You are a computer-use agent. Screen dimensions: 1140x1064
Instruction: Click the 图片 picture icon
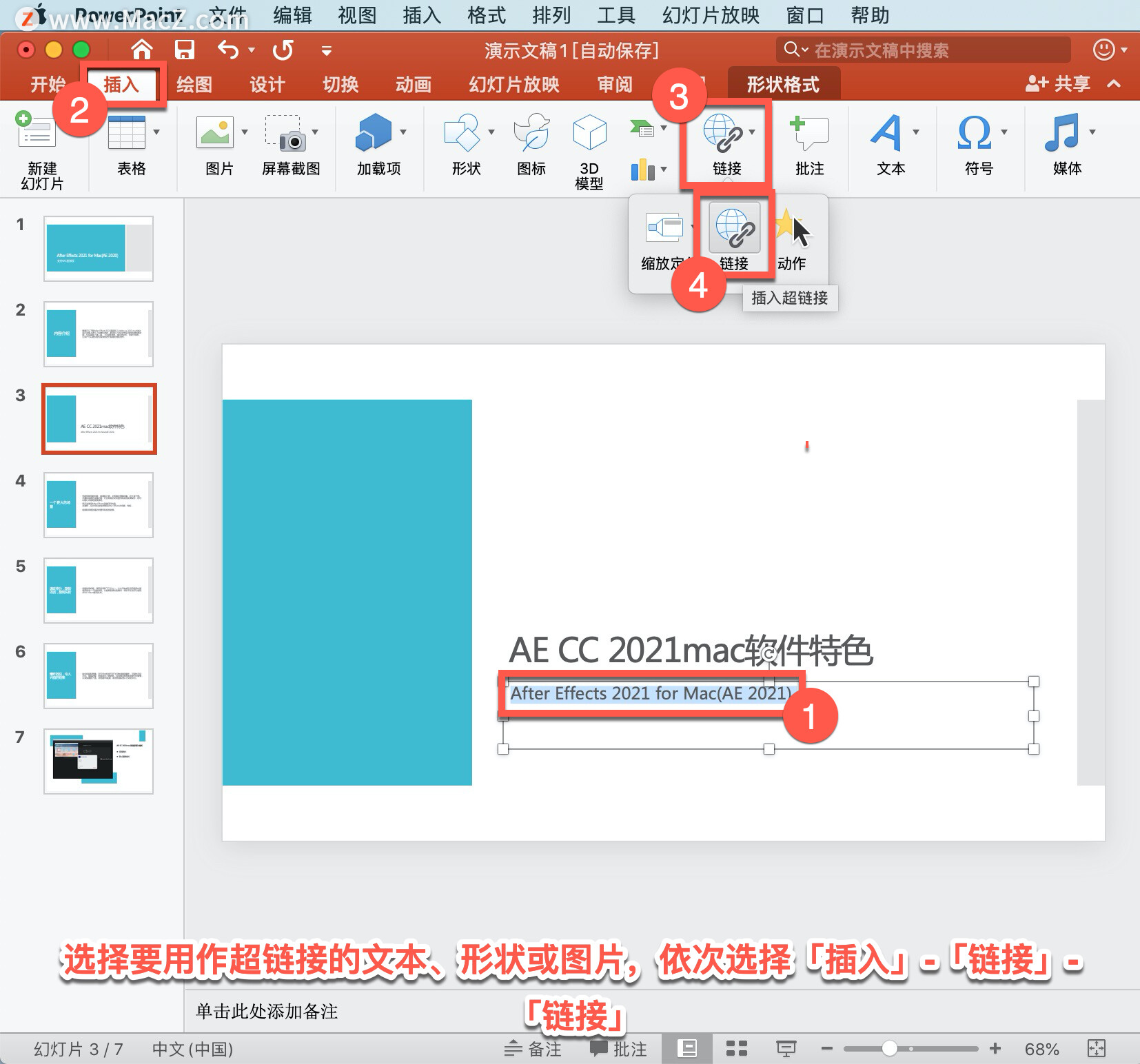click(215, 132)
